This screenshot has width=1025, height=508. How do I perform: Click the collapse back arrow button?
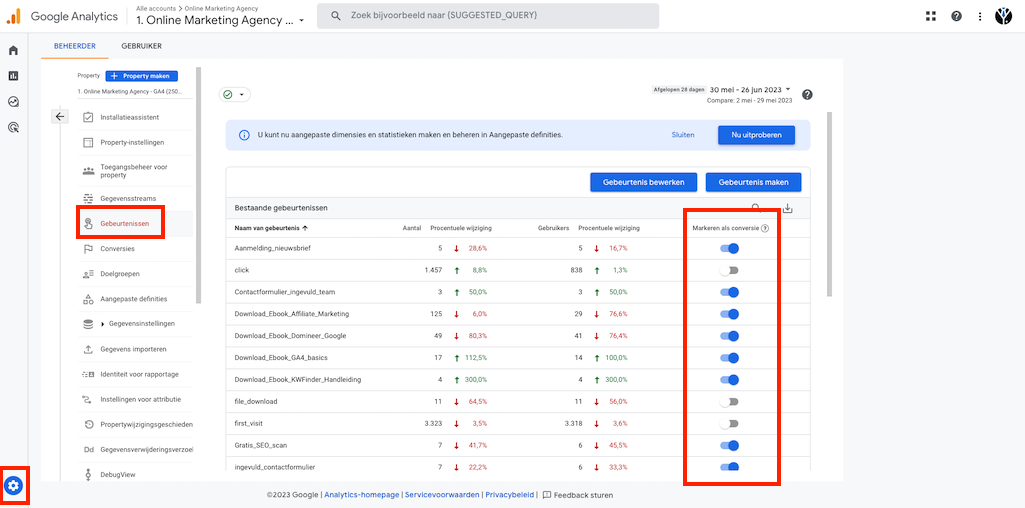coord(60,117)
